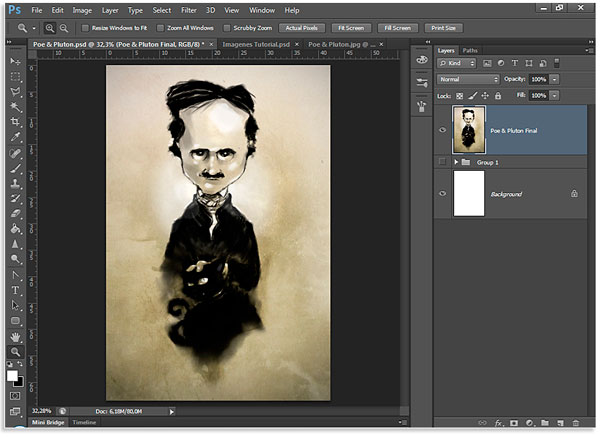The width and height of the screenshot is (600, 437).
Task: Select the Rectangular Marquee tool
Action: point(15,77)
